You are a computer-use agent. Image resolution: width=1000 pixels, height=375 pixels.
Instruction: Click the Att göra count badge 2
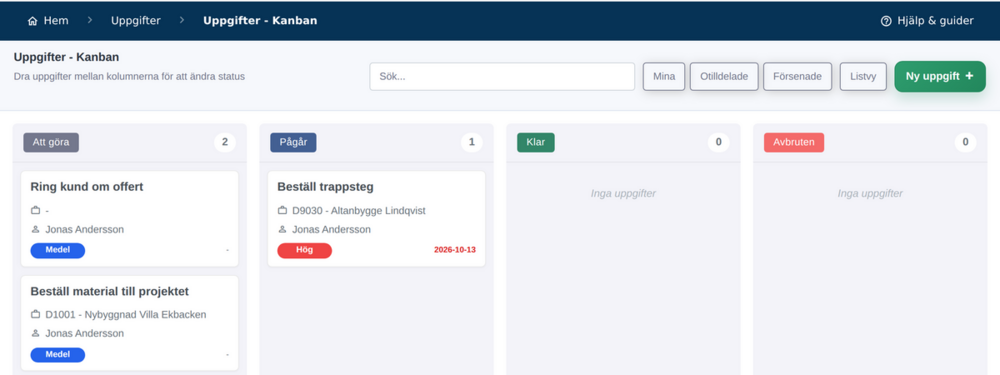[x=224, y=142]
